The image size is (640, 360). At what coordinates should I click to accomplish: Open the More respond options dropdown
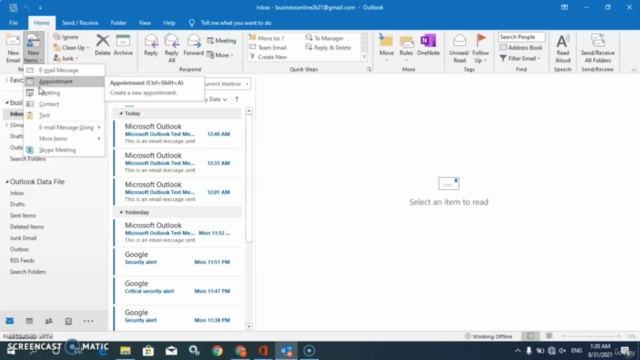click(x=220, y=55)
